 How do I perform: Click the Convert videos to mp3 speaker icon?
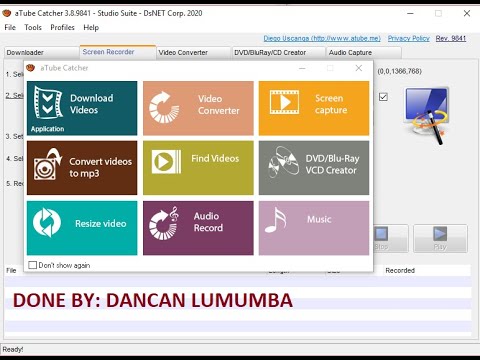point(48,164)
